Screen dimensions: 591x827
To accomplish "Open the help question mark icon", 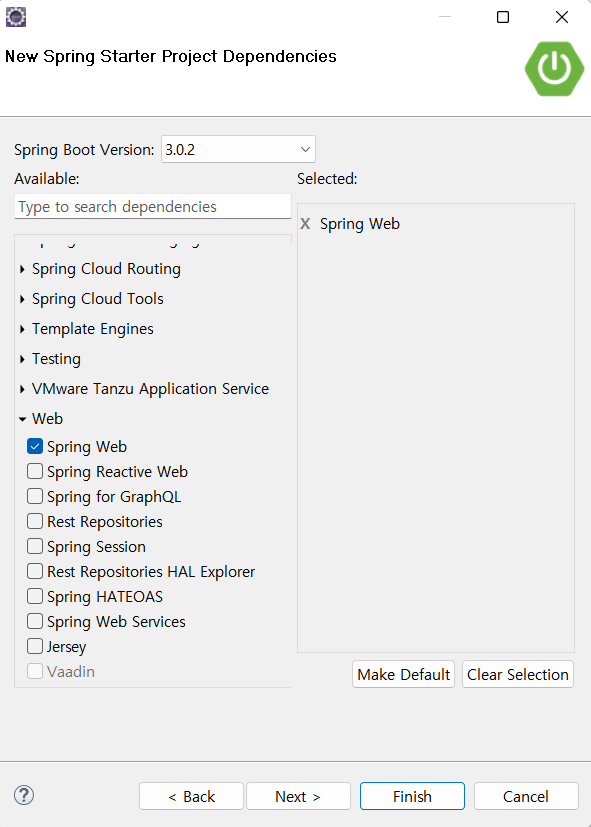I will (x=24, y=795).
